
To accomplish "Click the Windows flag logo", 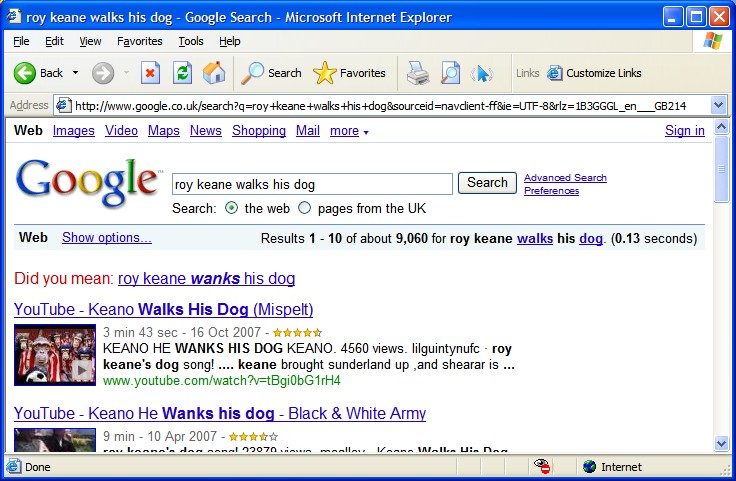I will [x=713, y=41].
